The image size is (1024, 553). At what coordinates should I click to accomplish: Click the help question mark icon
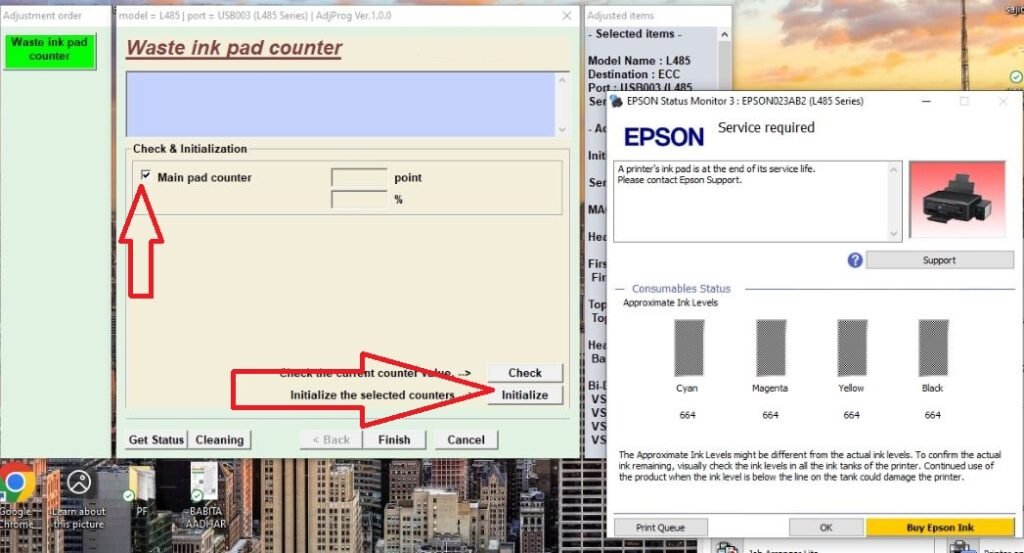point(855,261)
